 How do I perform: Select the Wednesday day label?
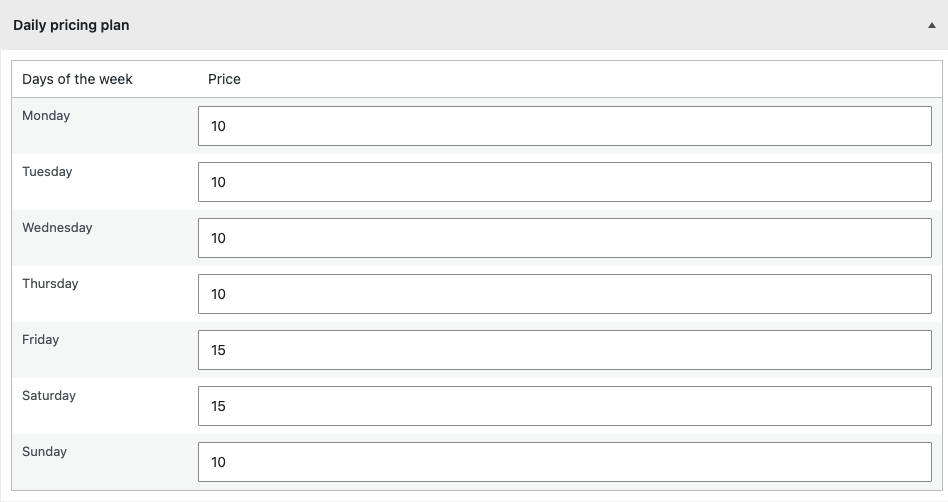click(57, 227)
